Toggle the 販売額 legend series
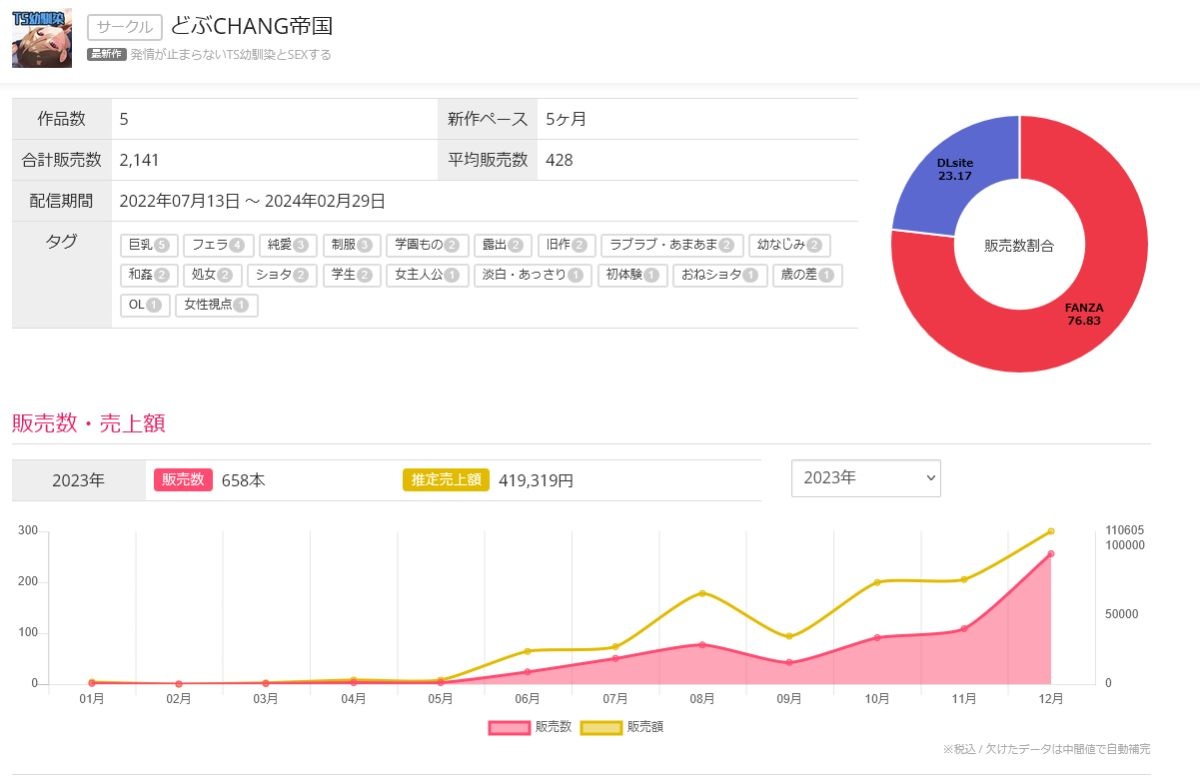 (x=622, y=727)
